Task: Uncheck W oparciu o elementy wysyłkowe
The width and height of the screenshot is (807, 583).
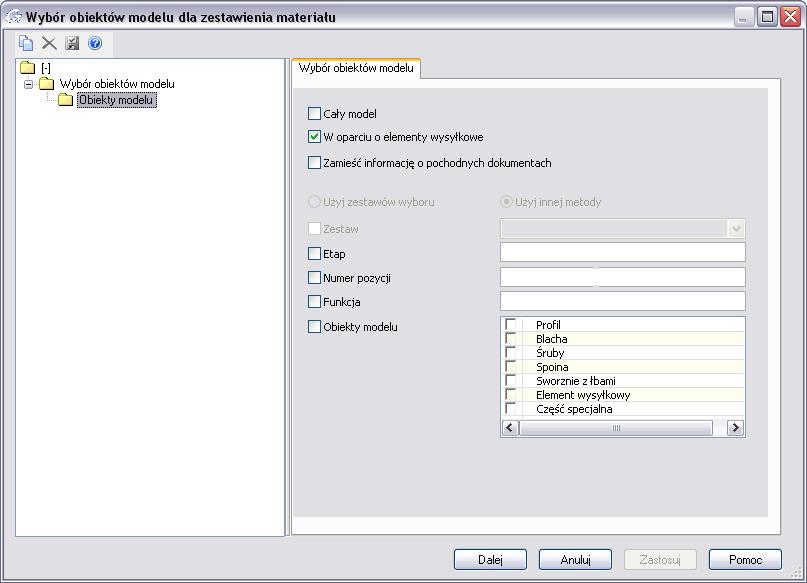Action: pos(314,137)
